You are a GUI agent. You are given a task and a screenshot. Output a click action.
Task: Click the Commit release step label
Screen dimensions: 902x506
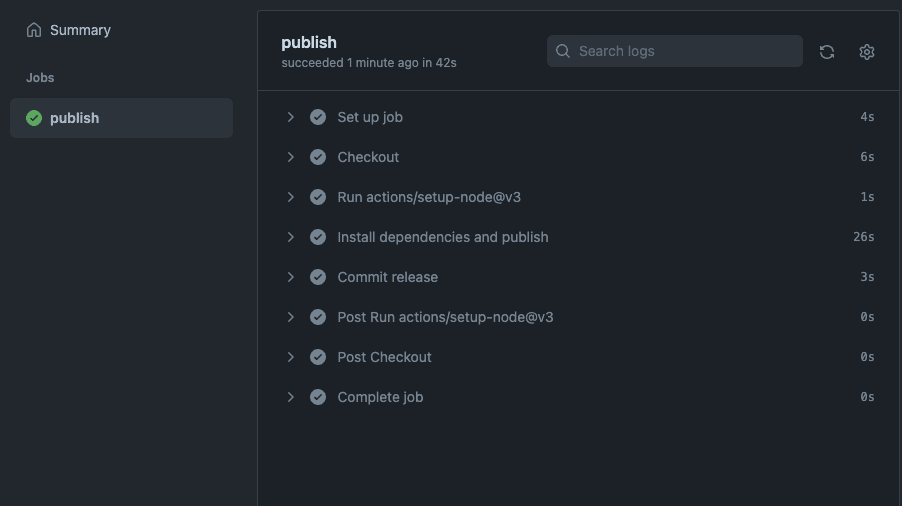click(387, 277)
